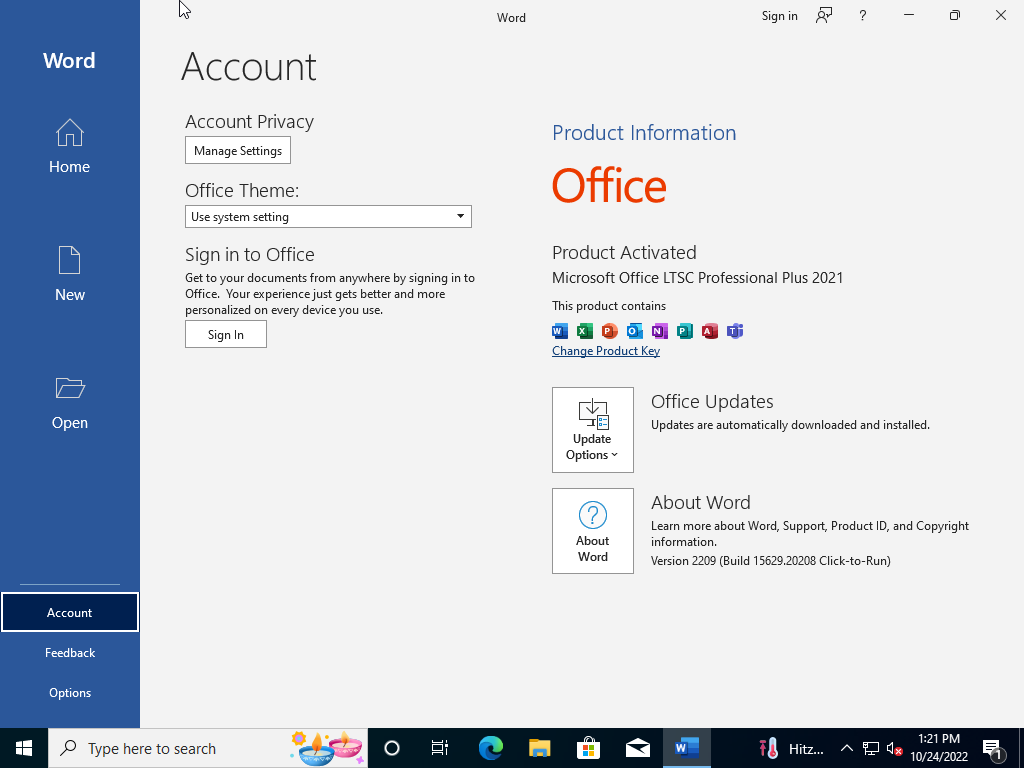1024x768 pixels.
Task: Select the Excel icon under 'This product contains'
Action: point(584,331)
